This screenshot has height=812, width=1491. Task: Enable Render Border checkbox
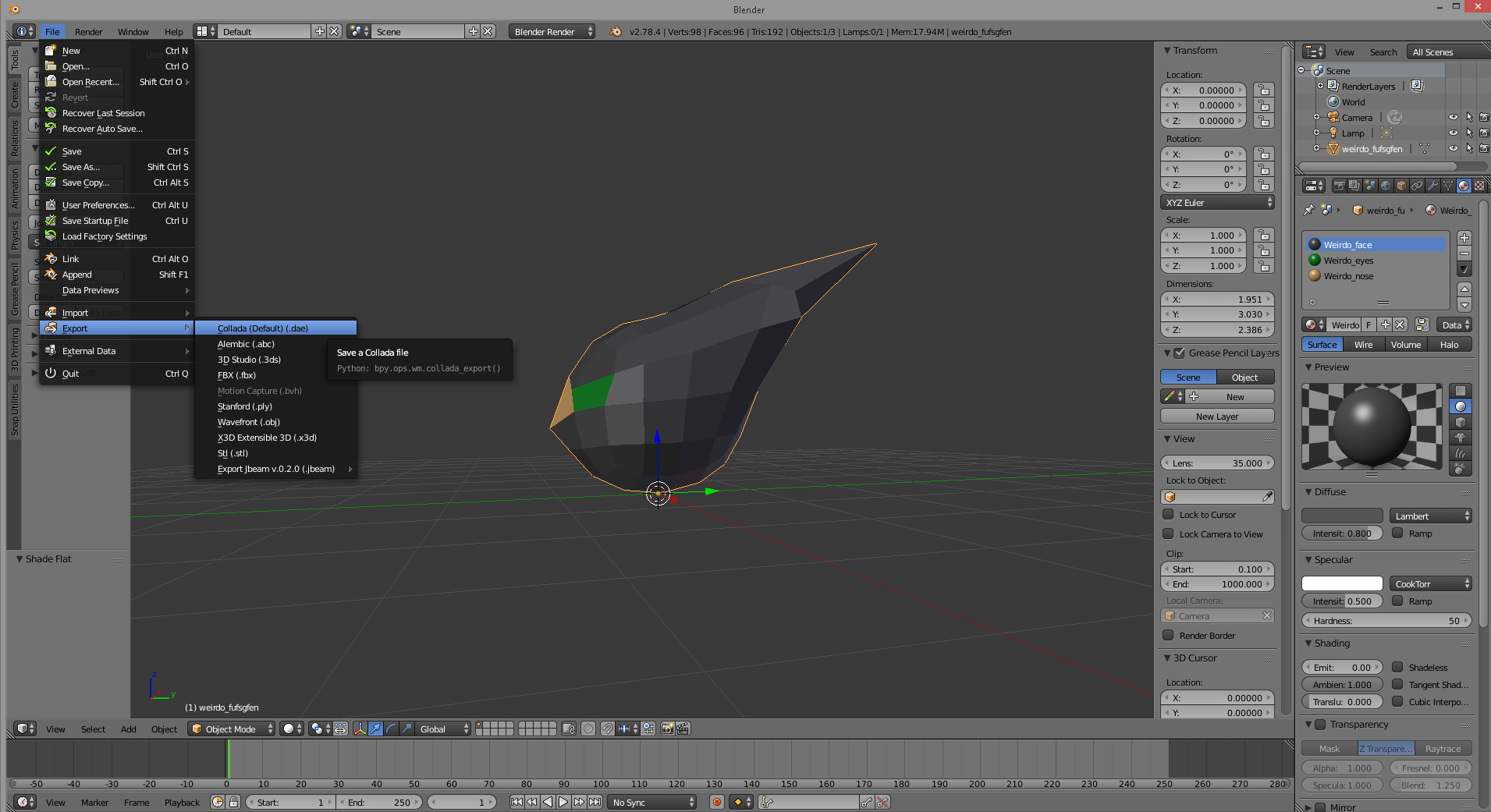(1168, 636)
